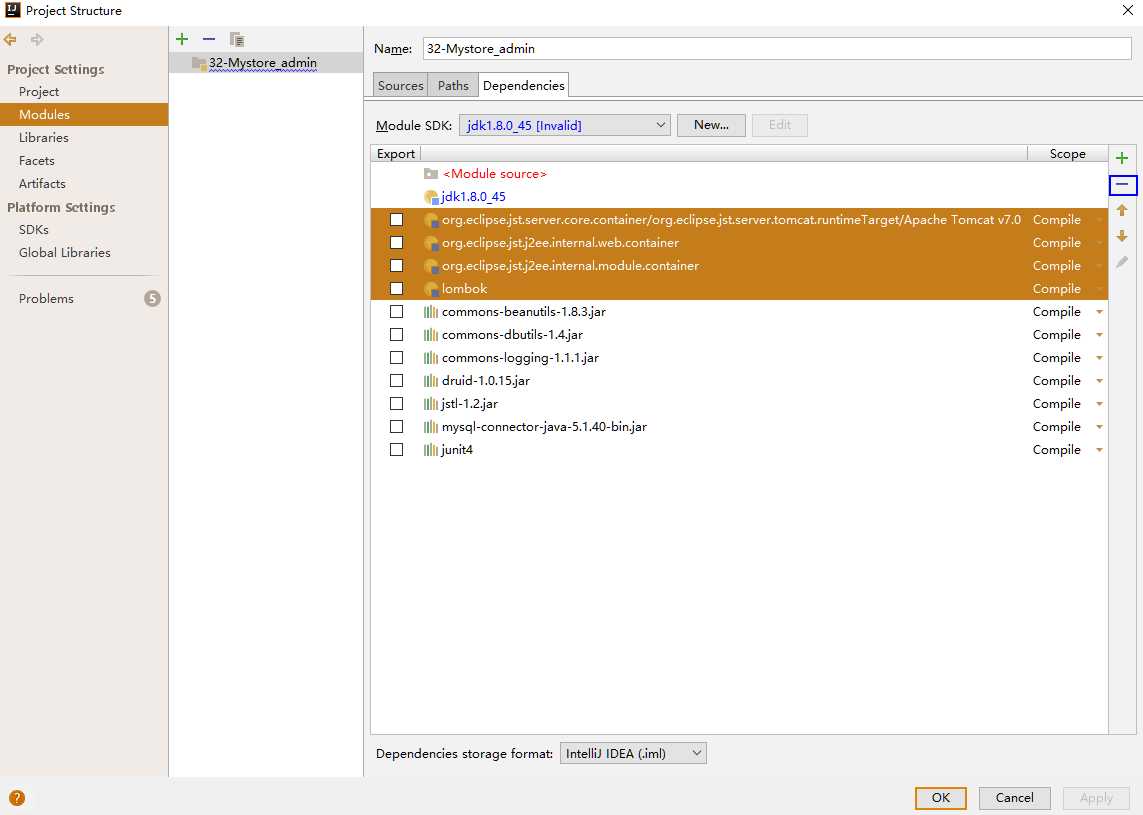Click the edit pencil icon

(1122, 262)
